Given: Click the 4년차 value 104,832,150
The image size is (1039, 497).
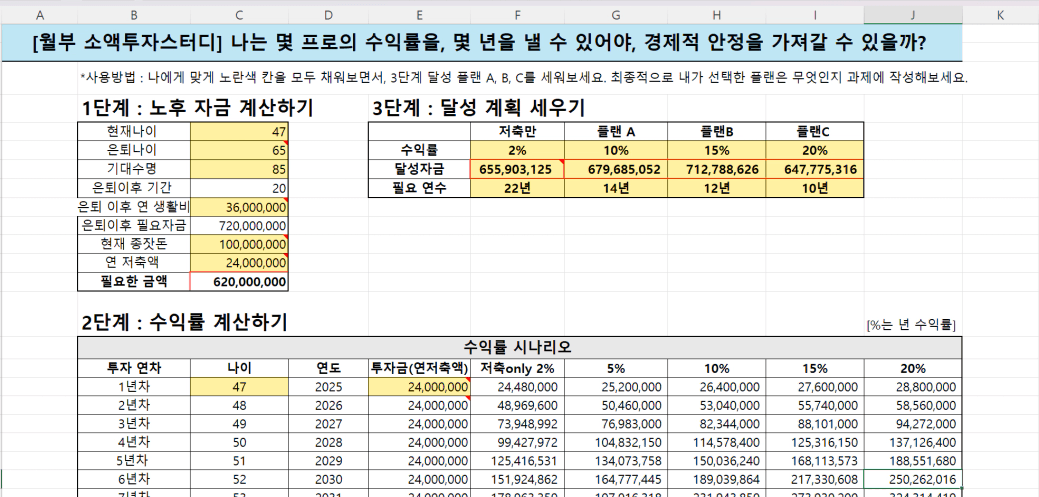Looking at the screenshot, I should point(616,443).
